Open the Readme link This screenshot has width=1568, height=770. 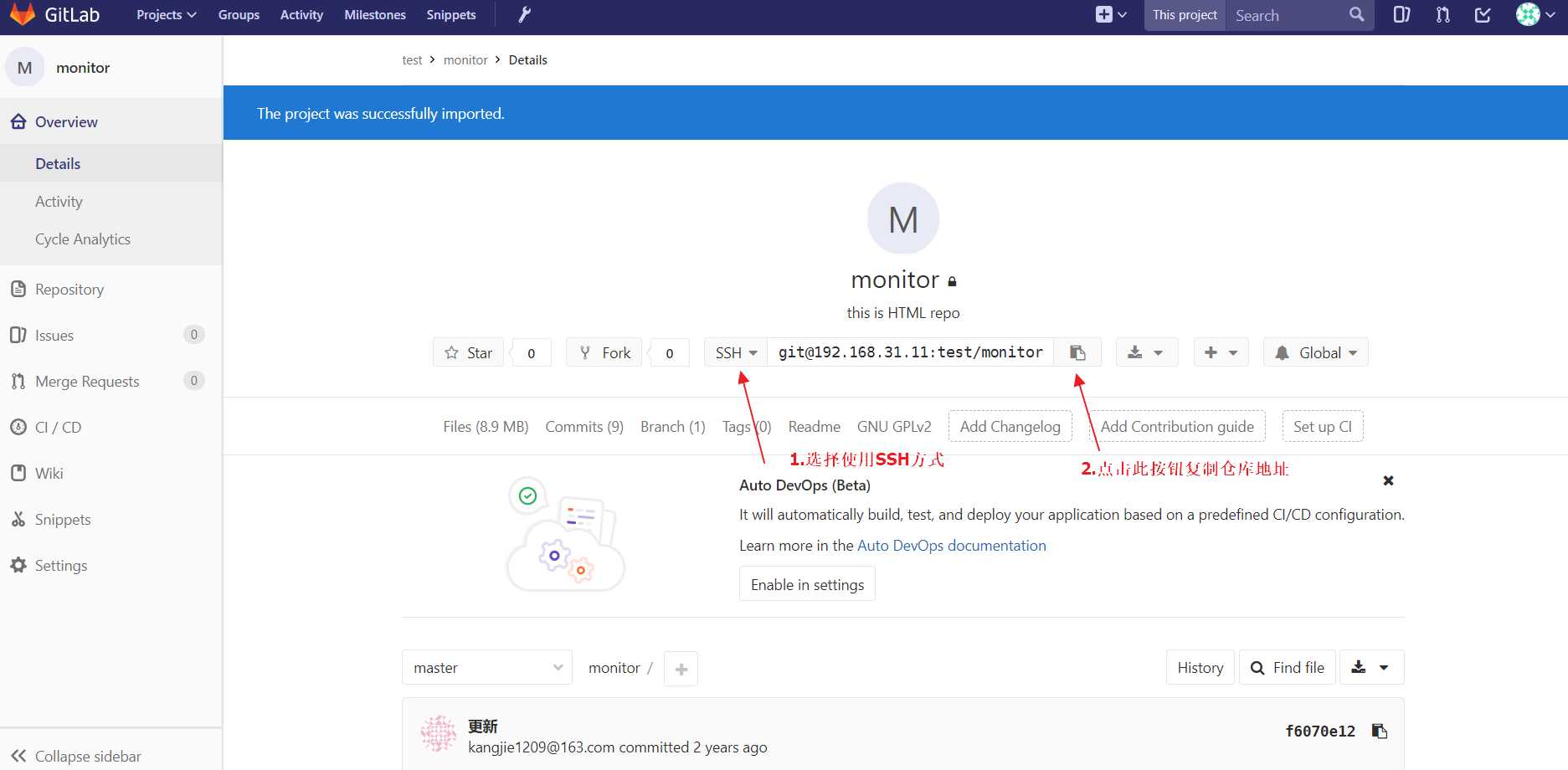(814, 427)
